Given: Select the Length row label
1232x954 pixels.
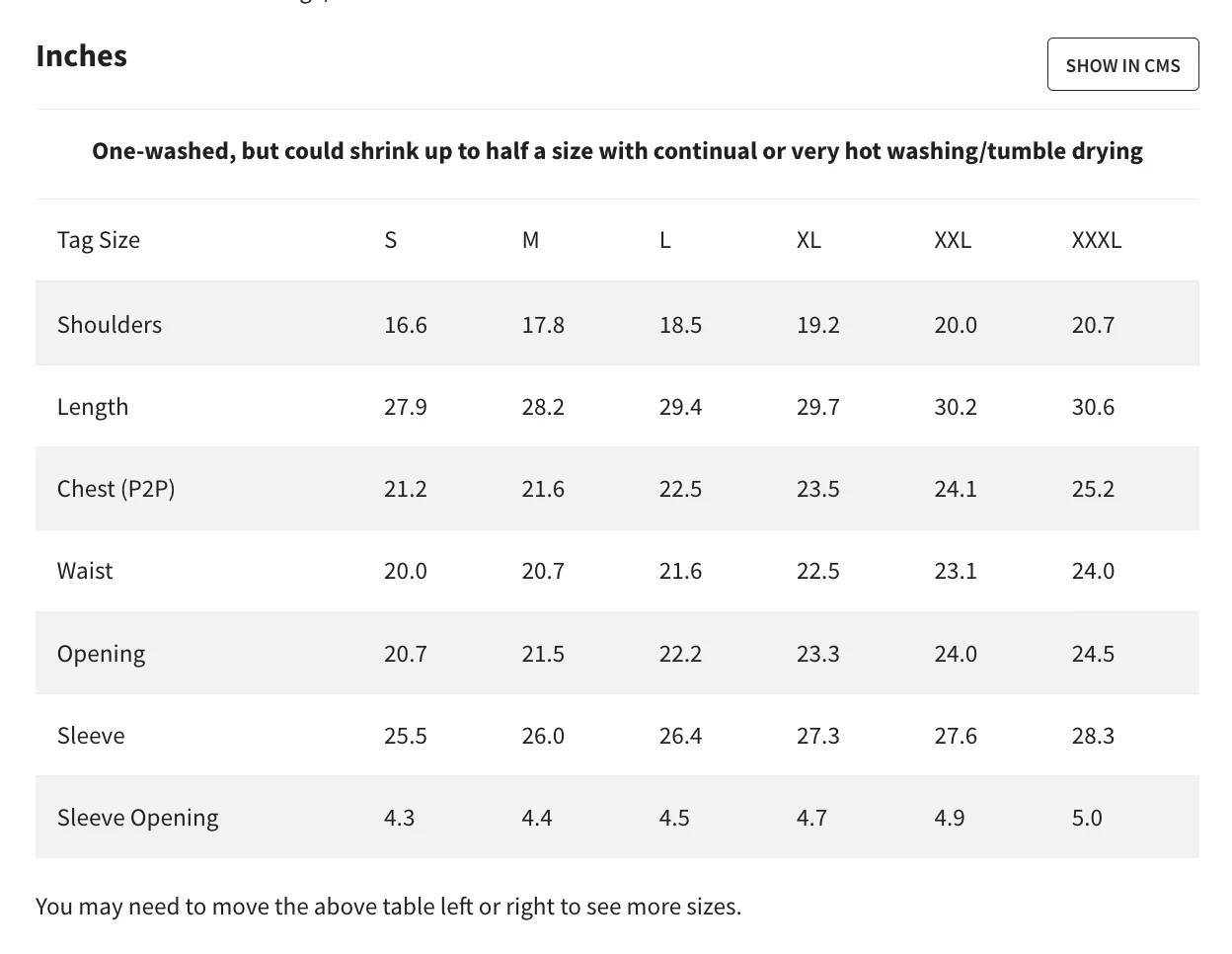Looking at the screenshot, I should click(x=93, y=407).
